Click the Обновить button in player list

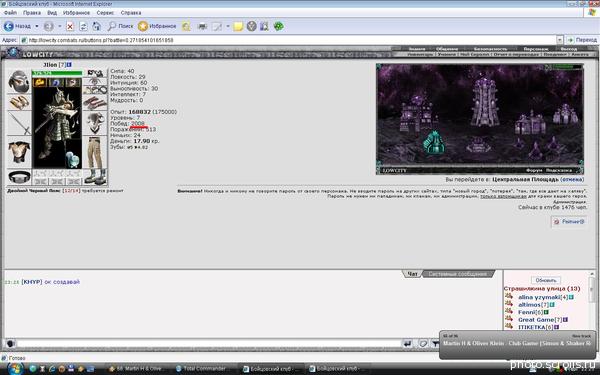[546, 280]
